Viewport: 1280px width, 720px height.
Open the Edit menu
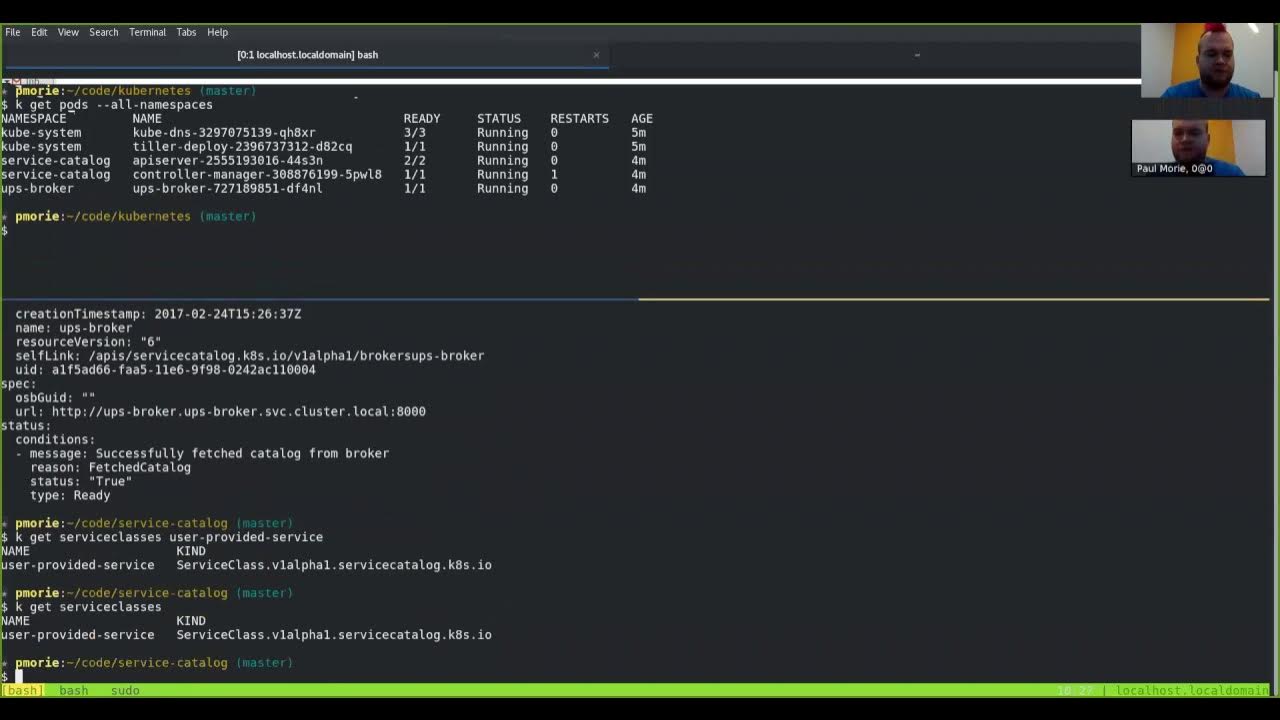(x=38, y=32)
